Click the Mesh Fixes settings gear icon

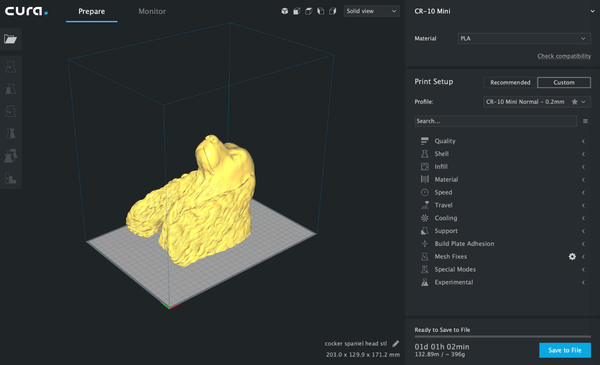572,257
